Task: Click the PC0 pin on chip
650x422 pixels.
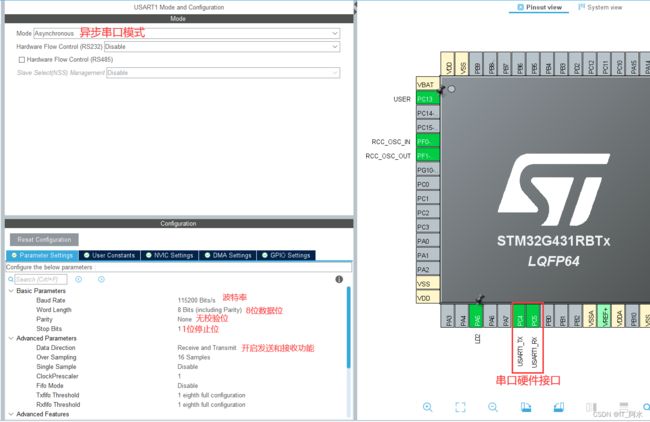Action: point(428,184)
